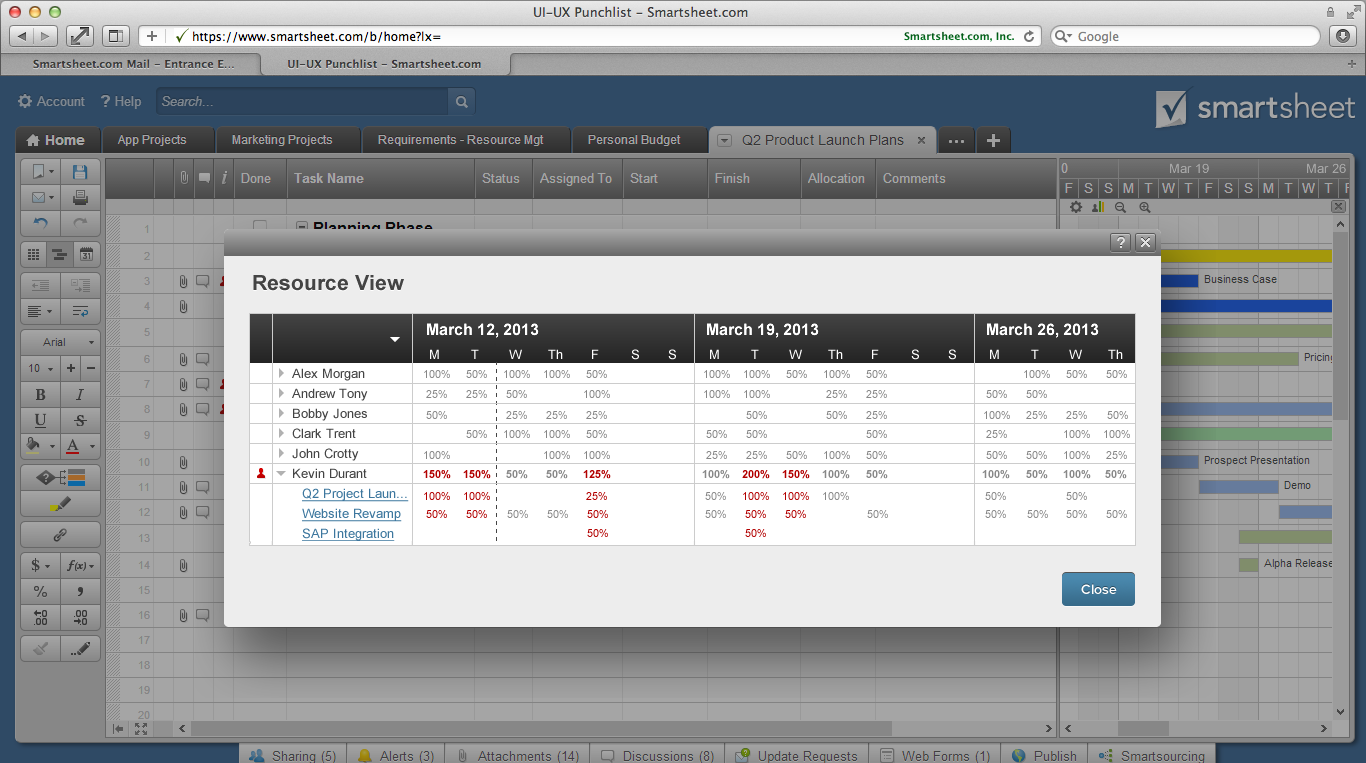
Task: Click the Business Case Gantt bar
Action: point(1179,280)
